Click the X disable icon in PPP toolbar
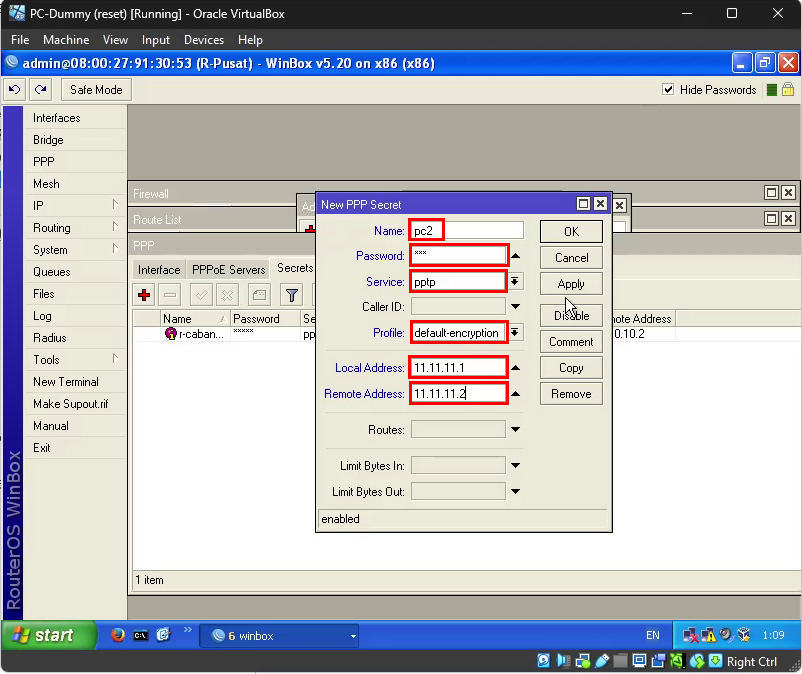The height and width of the screenshot is (674, 802). point(227,295)
